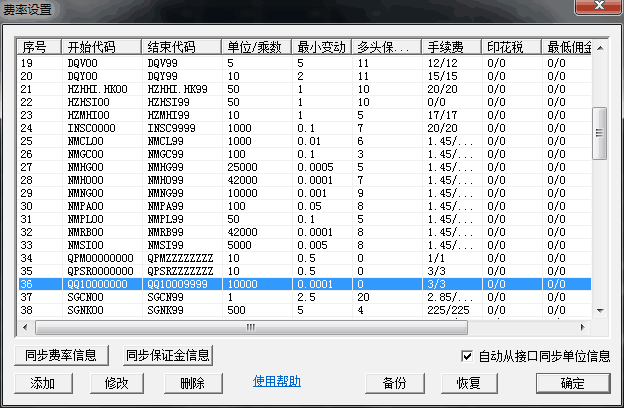Select the NMHG00 row
Screen dimensions: 624x408
click(x=305, y=167)
